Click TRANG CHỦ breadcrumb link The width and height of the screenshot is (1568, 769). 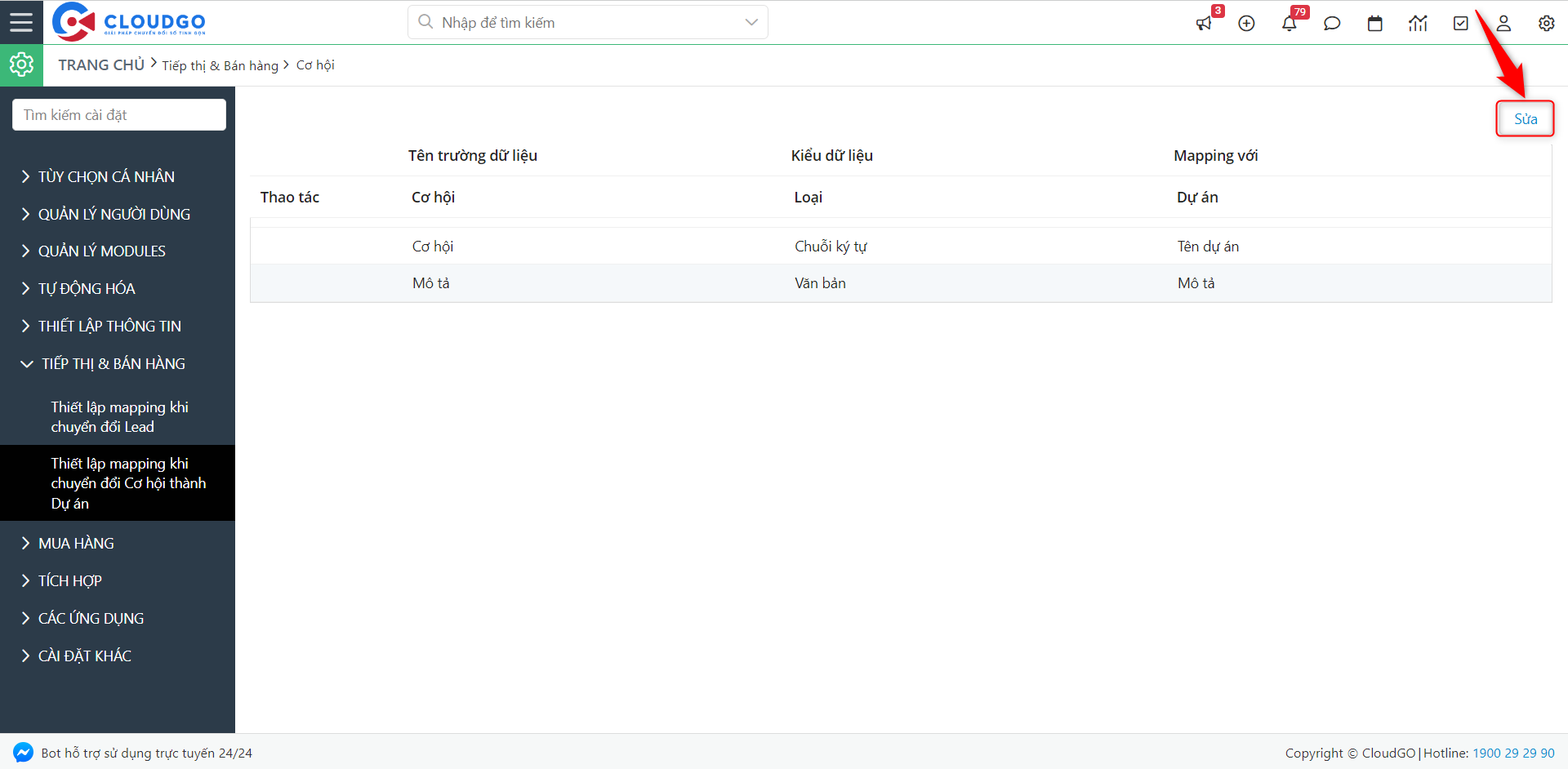point(101,64)
